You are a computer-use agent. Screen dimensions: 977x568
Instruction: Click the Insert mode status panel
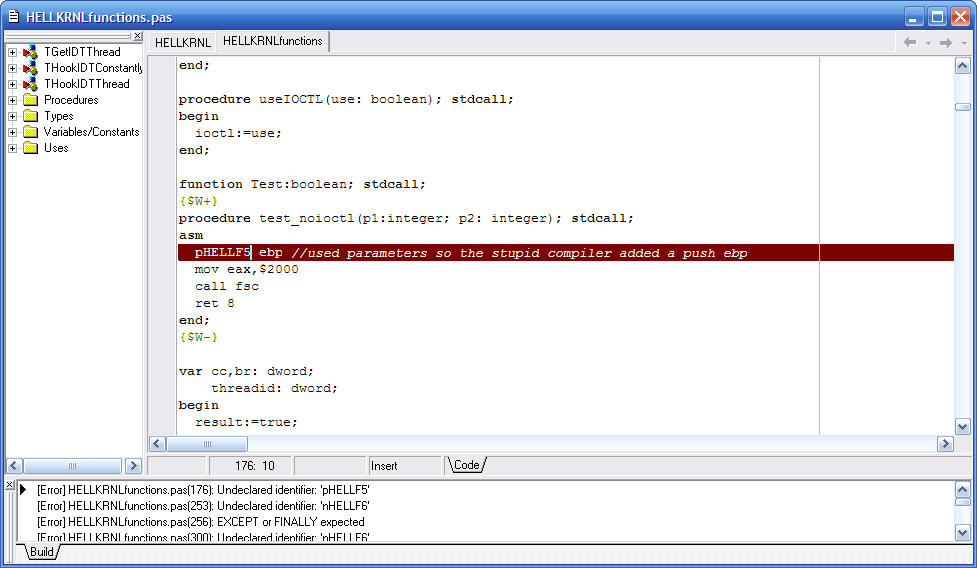[x=405, y=466]
